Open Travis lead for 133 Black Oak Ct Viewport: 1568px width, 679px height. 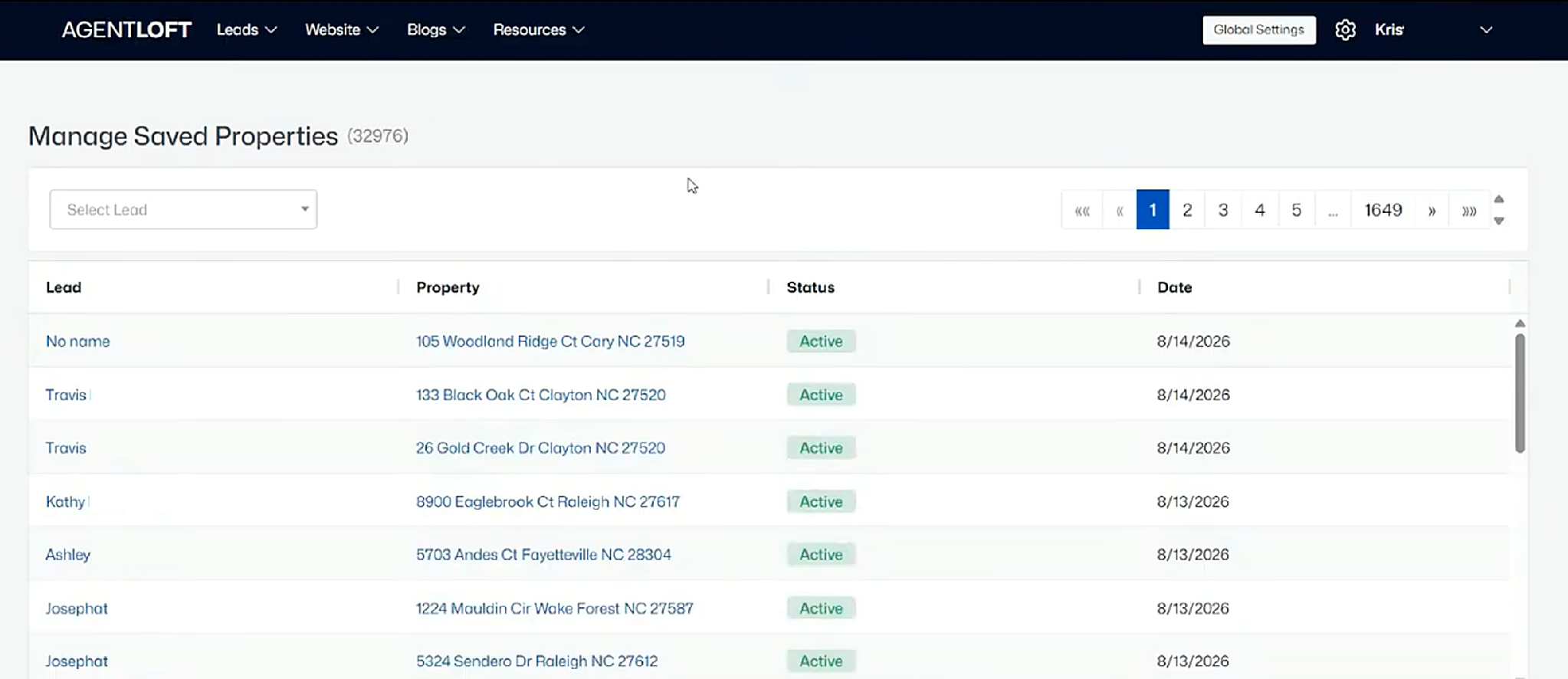(x=66, y=395)
